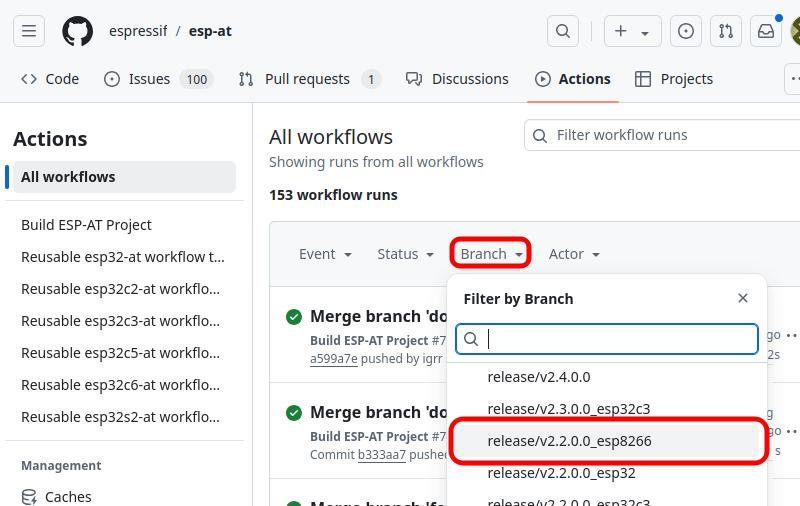
Task: Open the hamburger navigation menu
Action: coord(29,31)
